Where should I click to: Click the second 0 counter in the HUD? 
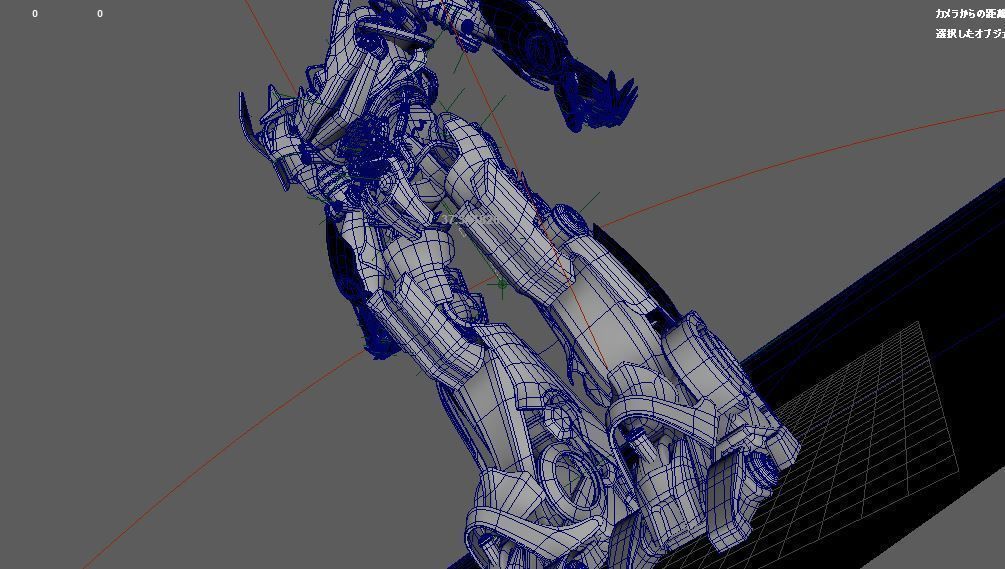pos(99,13)
